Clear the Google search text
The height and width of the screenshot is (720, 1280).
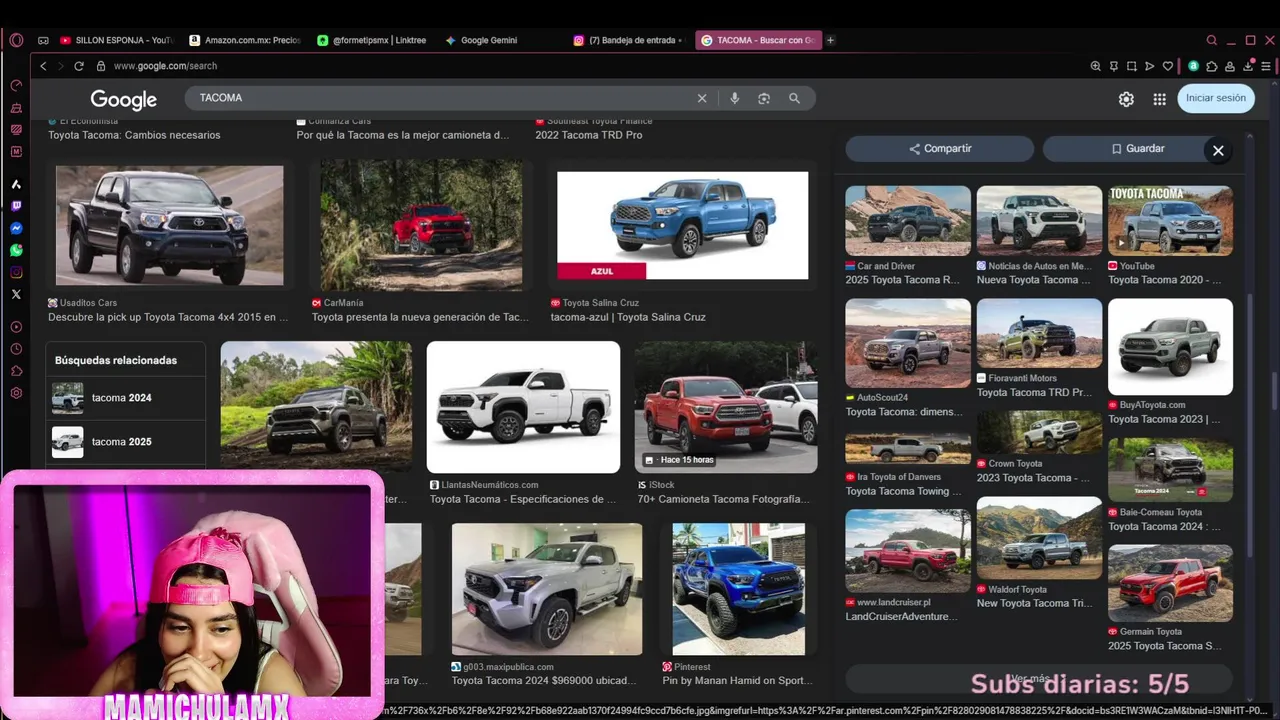702,98
